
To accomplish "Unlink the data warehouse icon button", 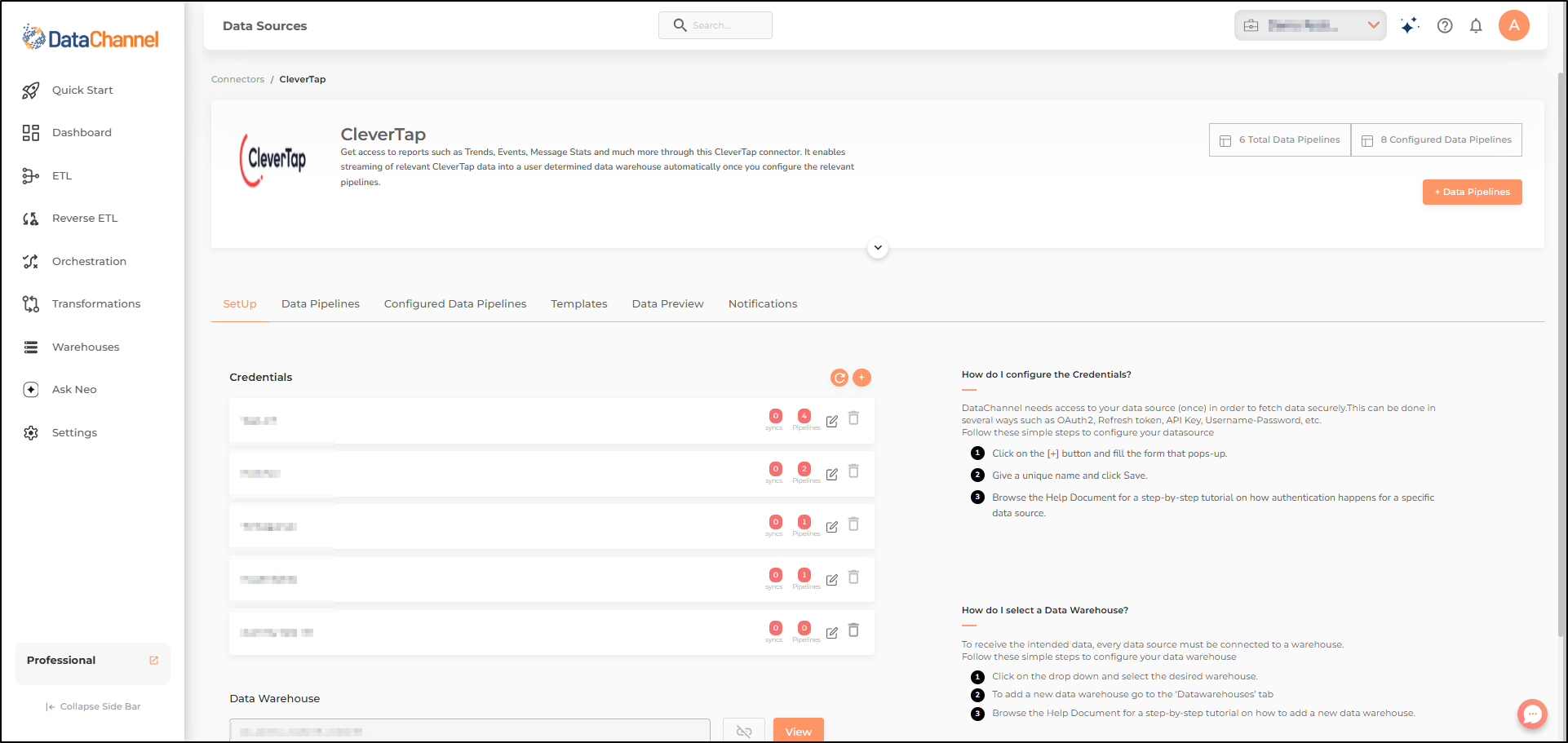I will click(744, 732).
